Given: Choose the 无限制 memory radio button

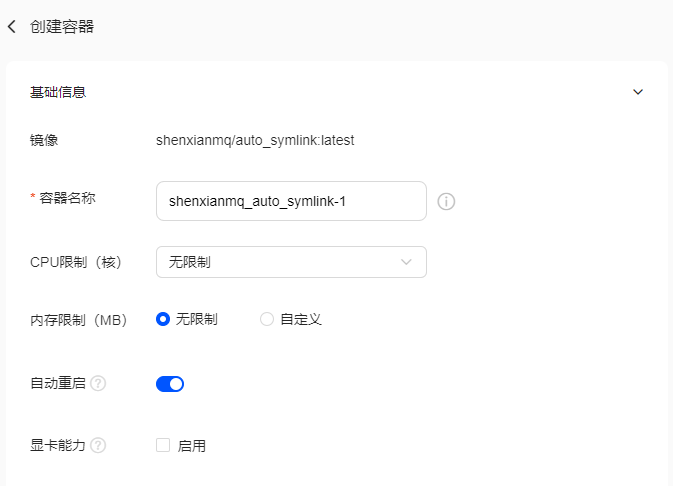Looking at the screenshot, I should pos(163,319).
